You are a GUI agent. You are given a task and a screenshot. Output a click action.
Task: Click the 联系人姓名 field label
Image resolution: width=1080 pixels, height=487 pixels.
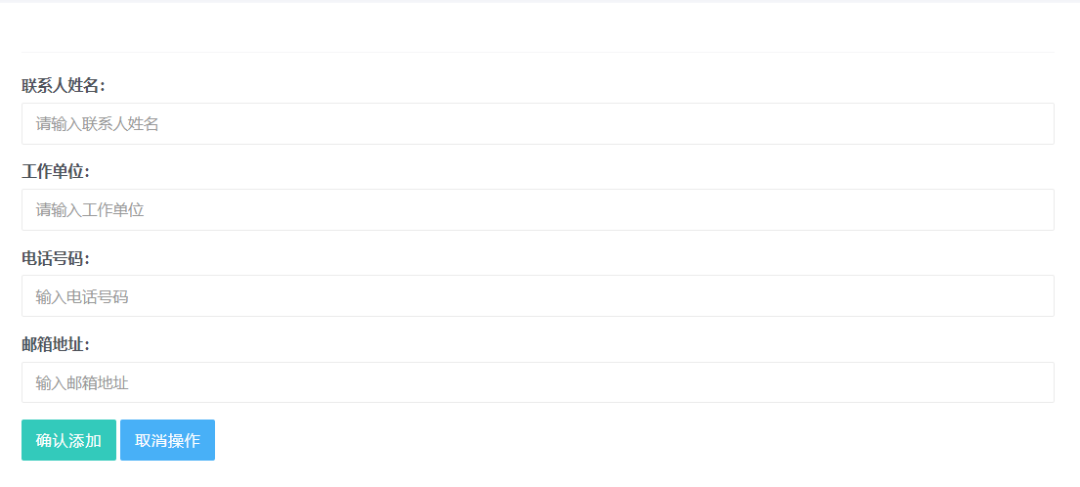[63, 86]
